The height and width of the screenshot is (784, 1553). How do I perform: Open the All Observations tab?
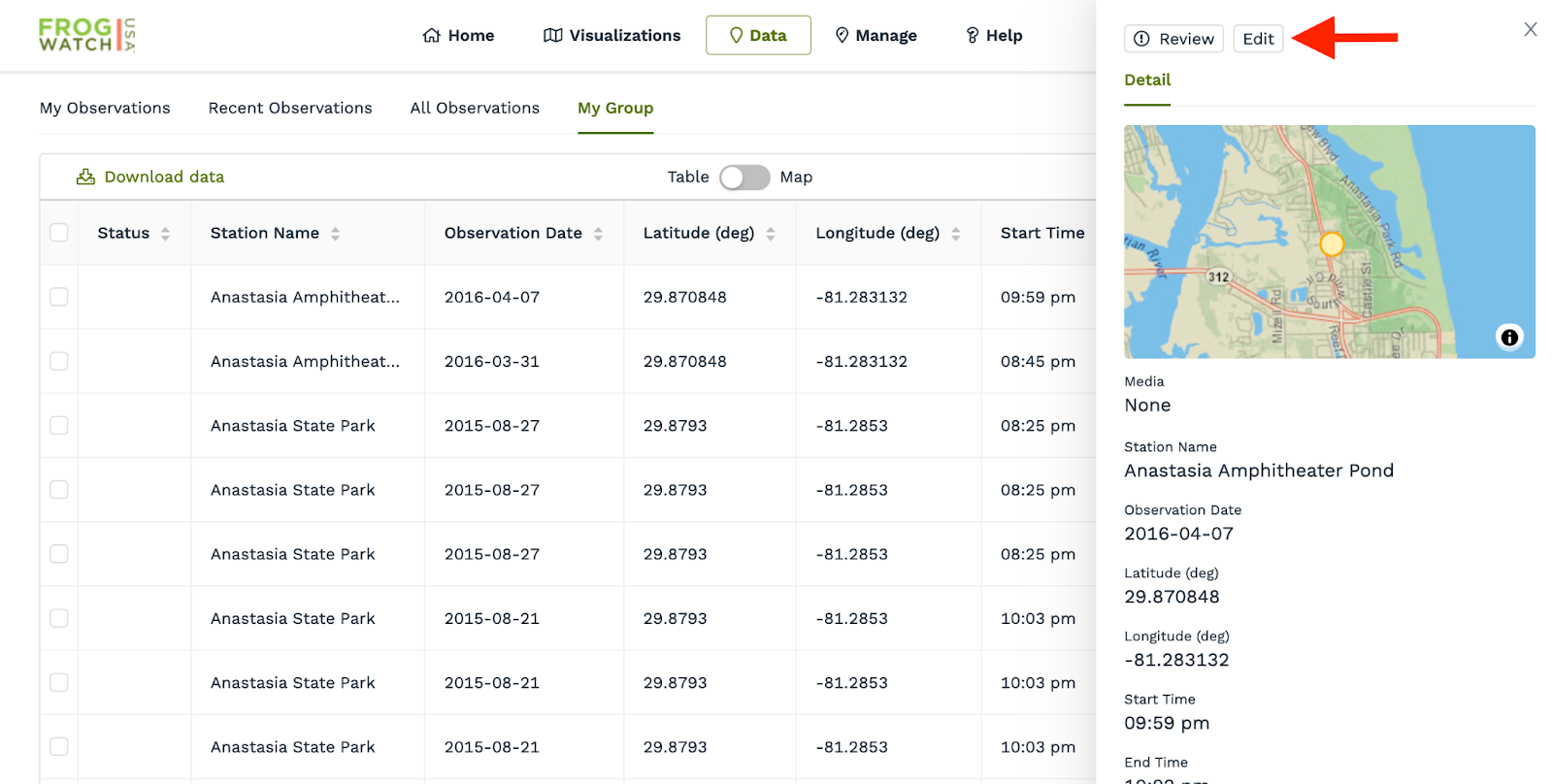[x=475, y=108]
